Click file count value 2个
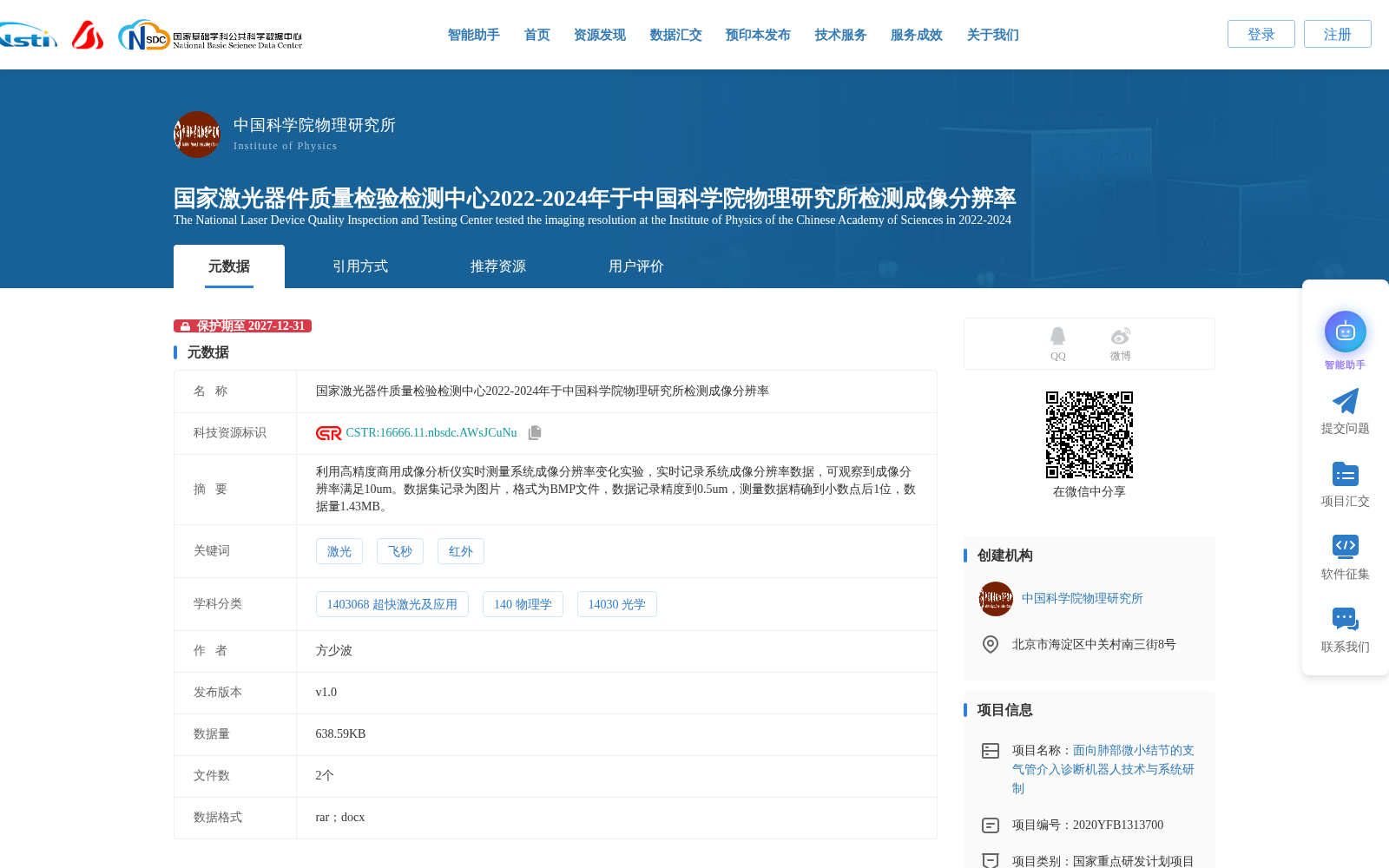The width and height of the screenshot is (1389, 868). click(325, 776)
